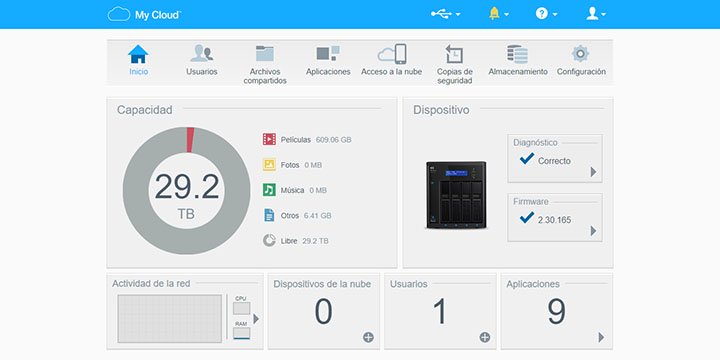Click the Libre 29.2 TB entry
The width and height of the screenshot is (720, 360).
(x=296, y=241)
